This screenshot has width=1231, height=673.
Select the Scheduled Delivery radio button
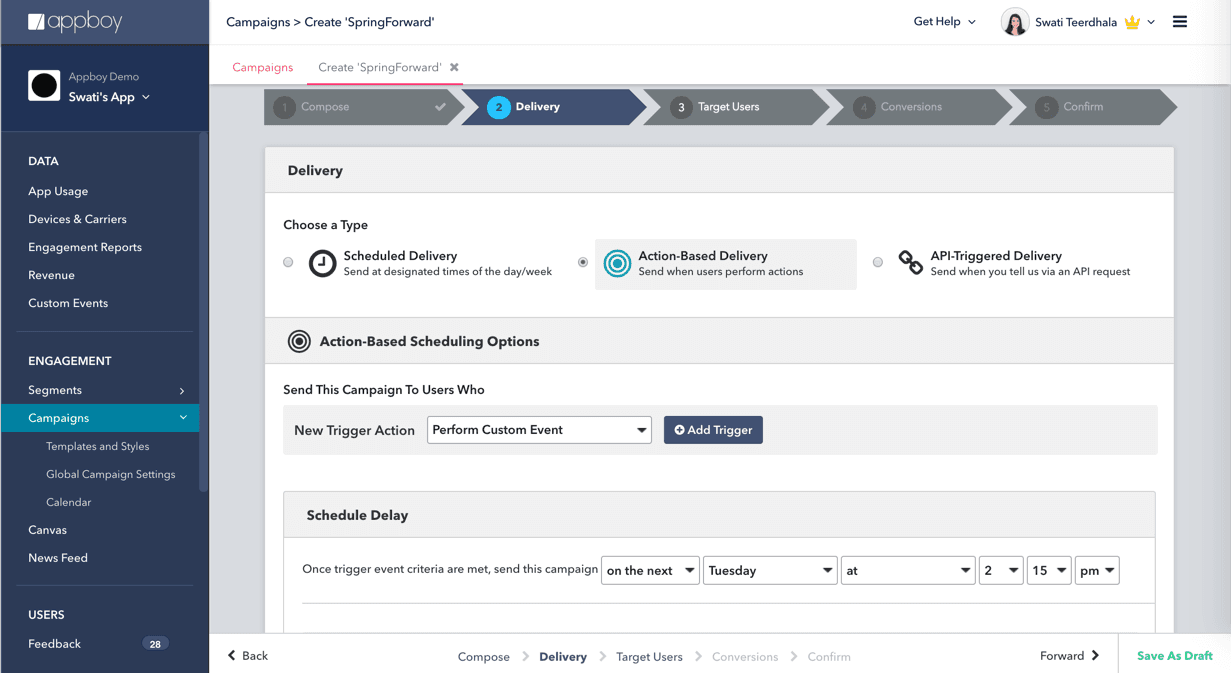coord(288,263)
